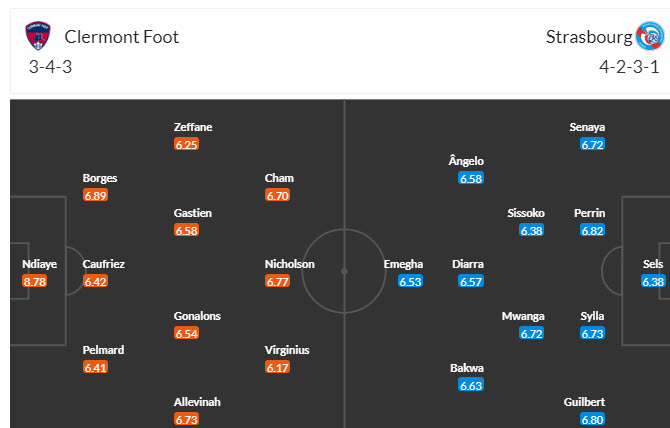Click Clermont's 3-4-3 formation text

[50, 68]
